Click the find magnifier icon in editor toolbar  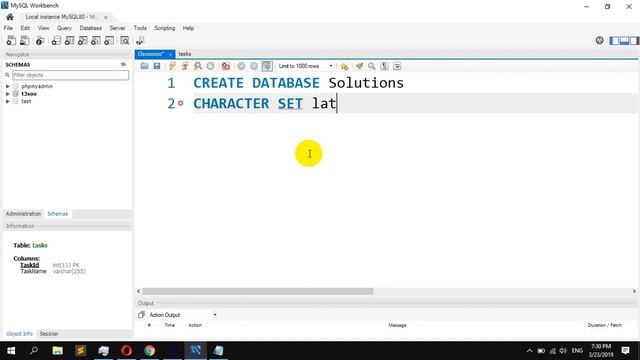click(x=371, y=66)
